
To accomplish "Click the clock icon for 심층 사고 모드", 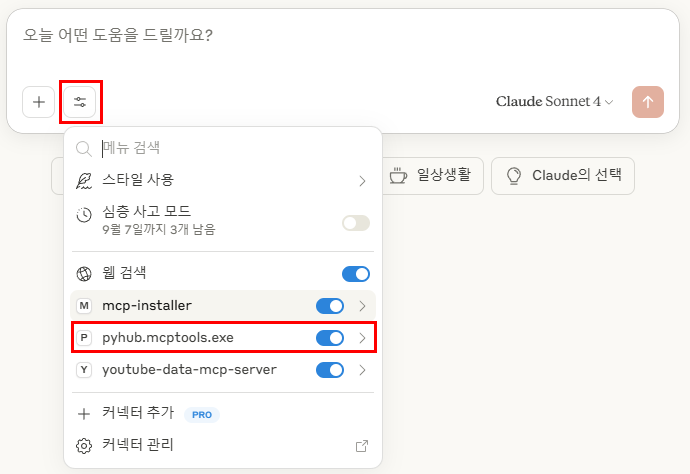I will [84, 215].
